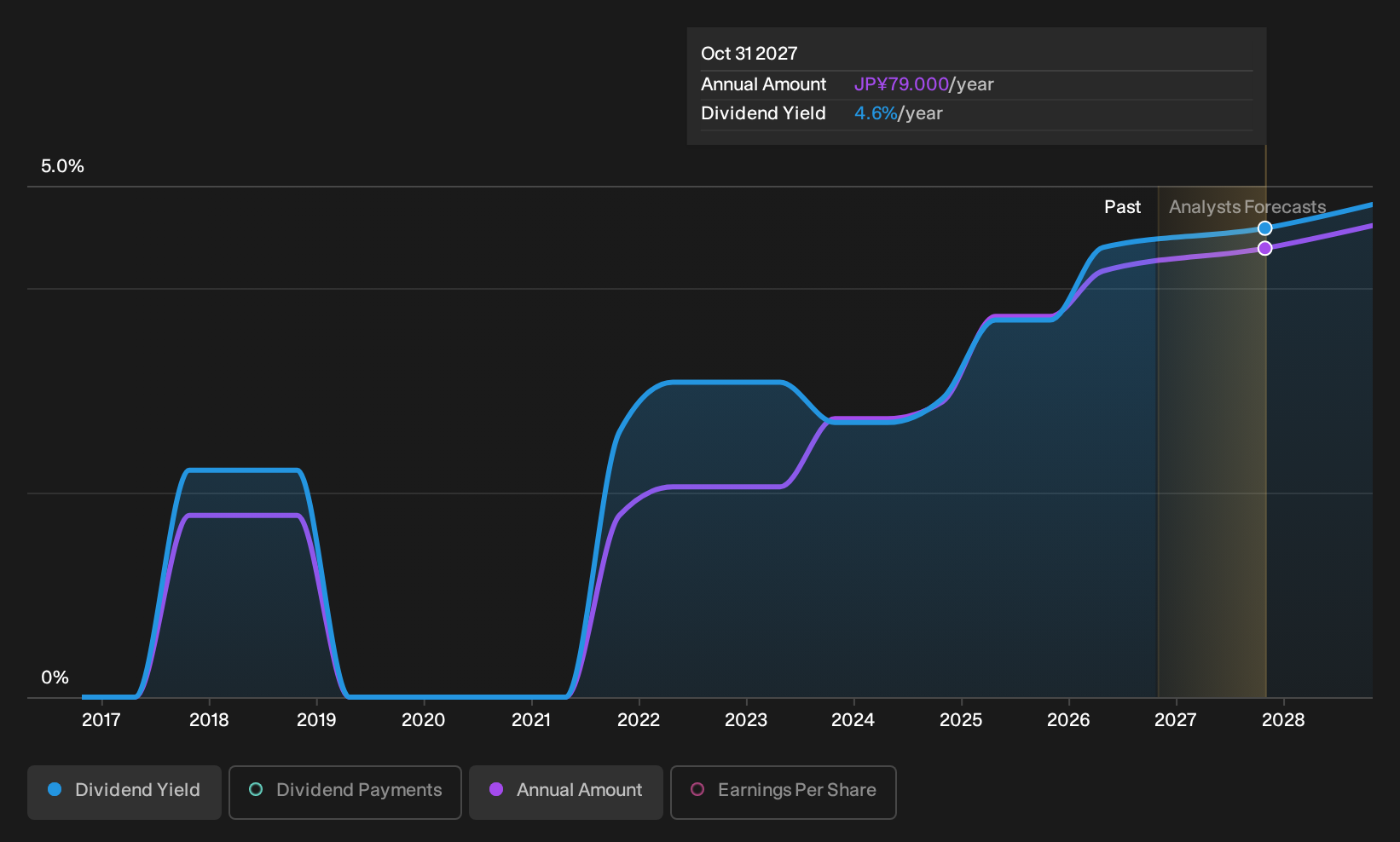The width and height of the screenshot is (1400, 842).
Task: Click the blue Dividend Yield legend dot
Action: click(x=55, y=789)
